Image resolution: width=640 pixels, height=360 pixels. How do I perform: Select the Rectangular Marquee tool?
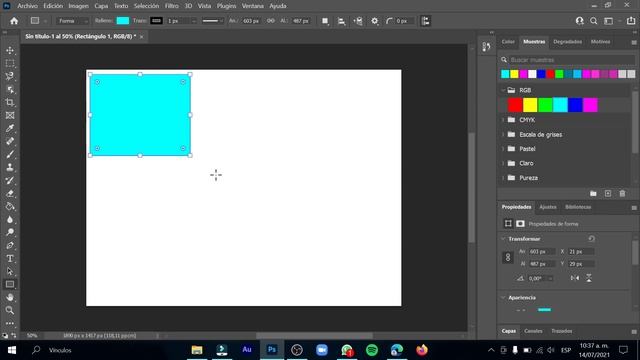tap(10, 63)
